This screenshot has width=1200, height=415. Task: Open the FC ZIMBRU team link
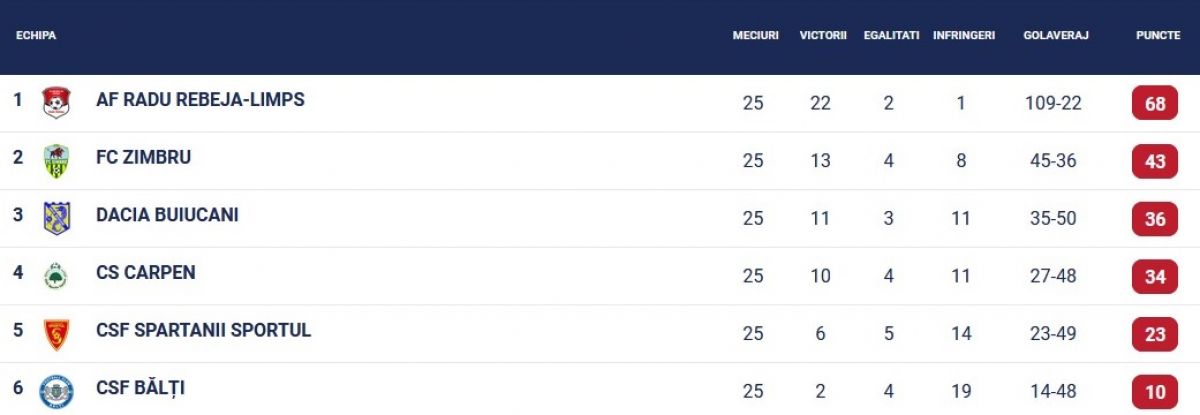pos(143,158)
